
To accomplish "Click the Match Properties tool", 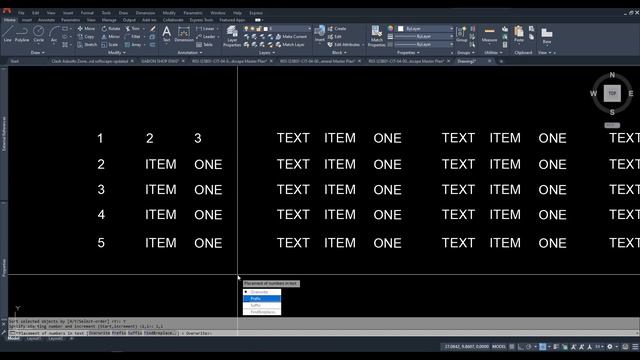I will click(x=376, y=36).
